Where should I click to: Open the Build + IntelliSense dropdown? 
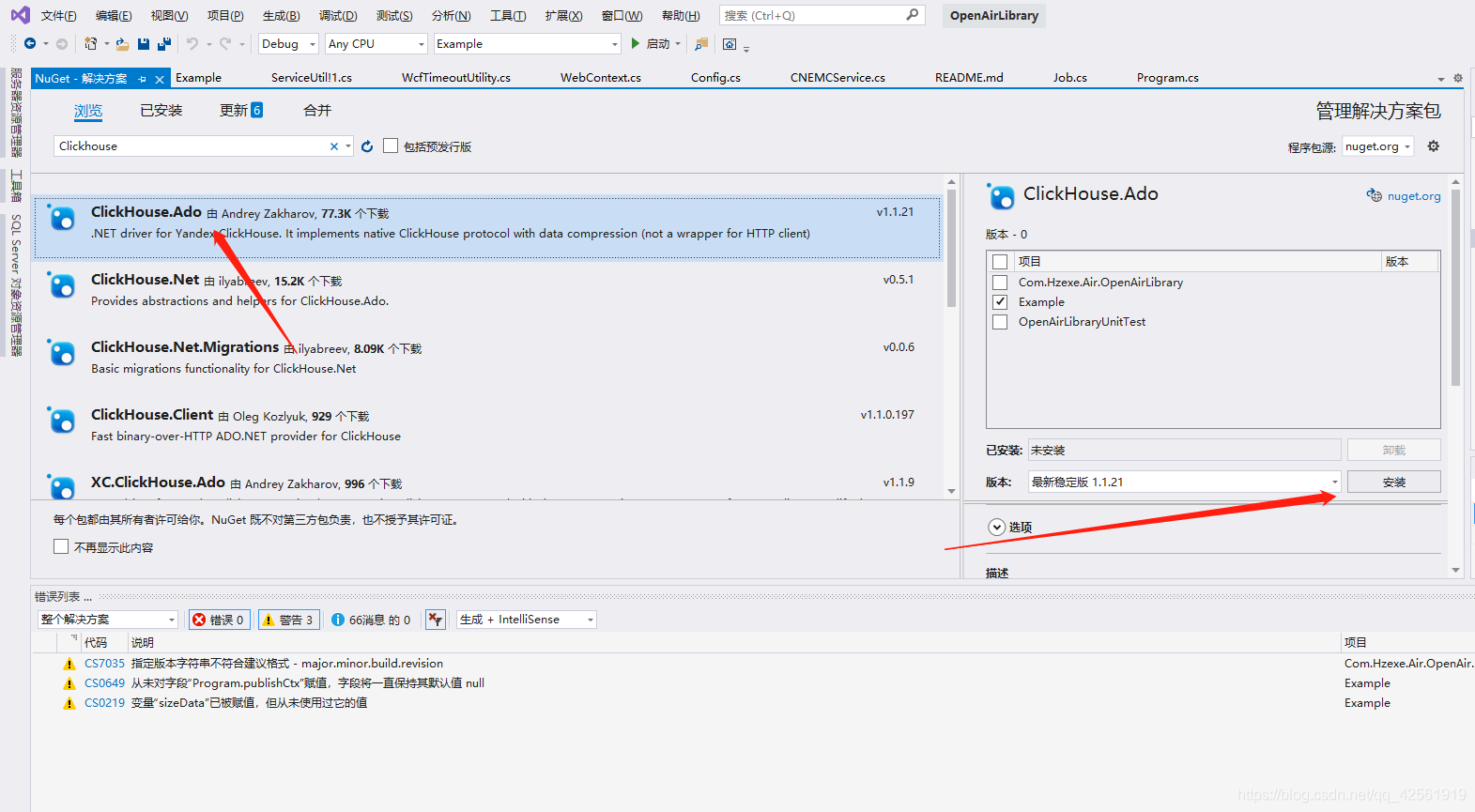click(x=527, y=620)
